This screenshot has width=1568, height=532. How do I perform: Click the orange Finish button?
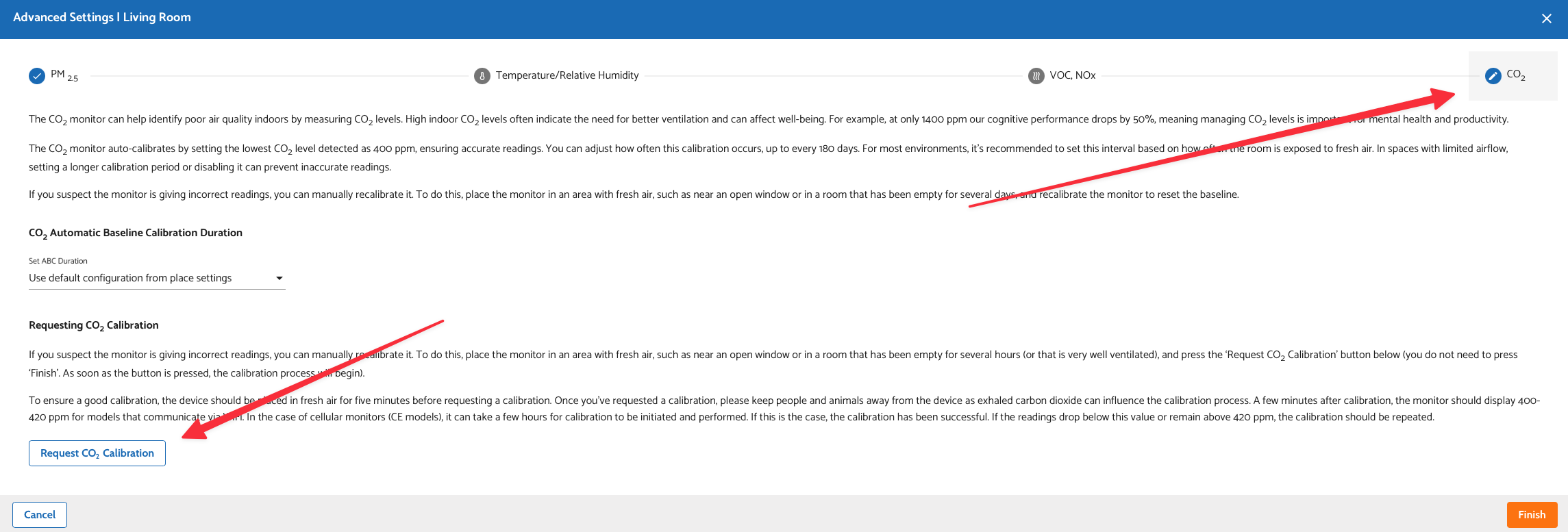pos(1532,515)
